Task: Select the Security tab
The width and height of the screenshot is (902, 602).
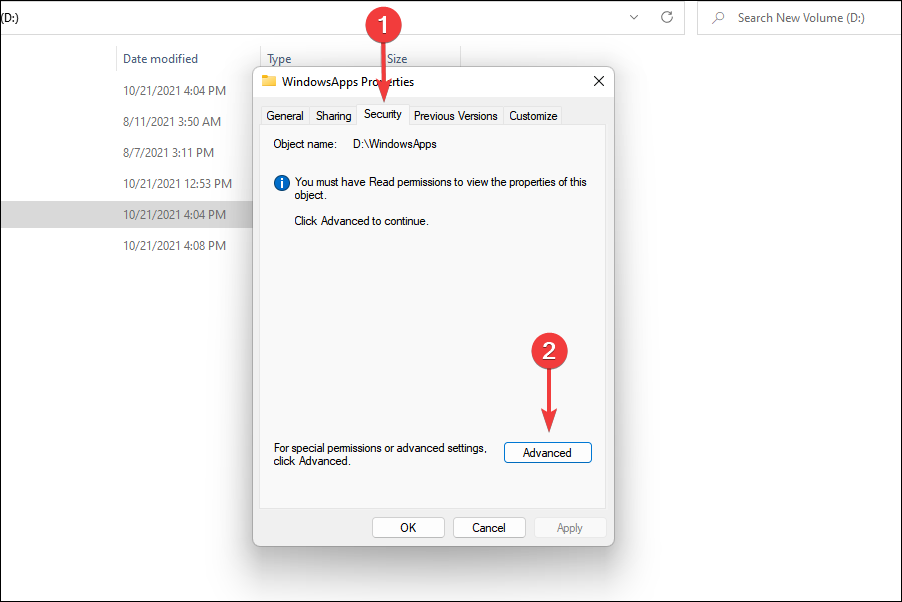Action: (383, 114)
